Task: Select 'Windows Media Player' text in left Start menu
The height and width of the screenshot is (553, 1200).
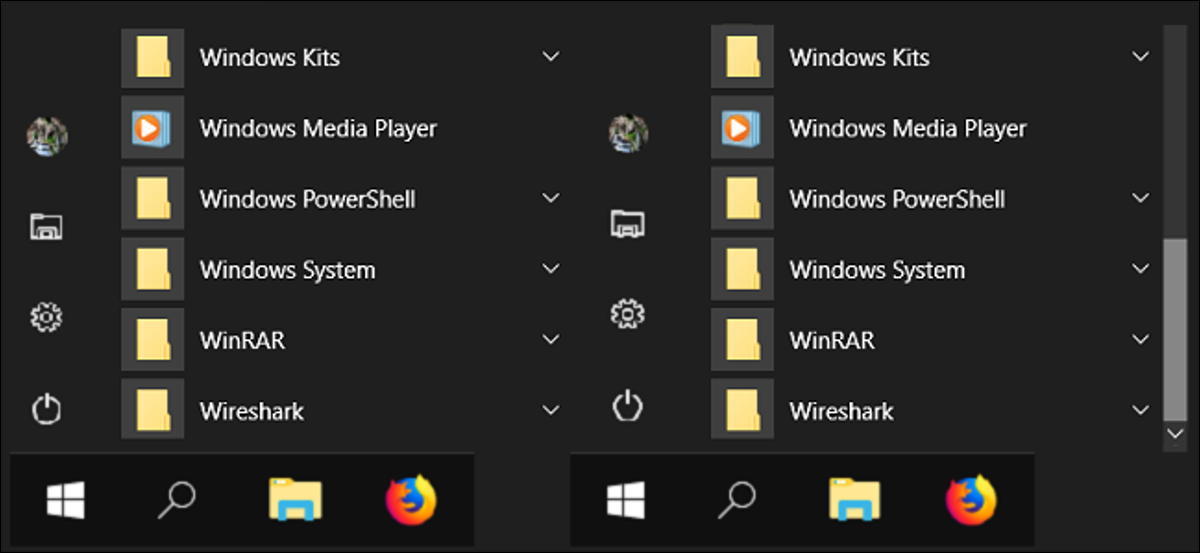Action: click(x=318, y=128)
